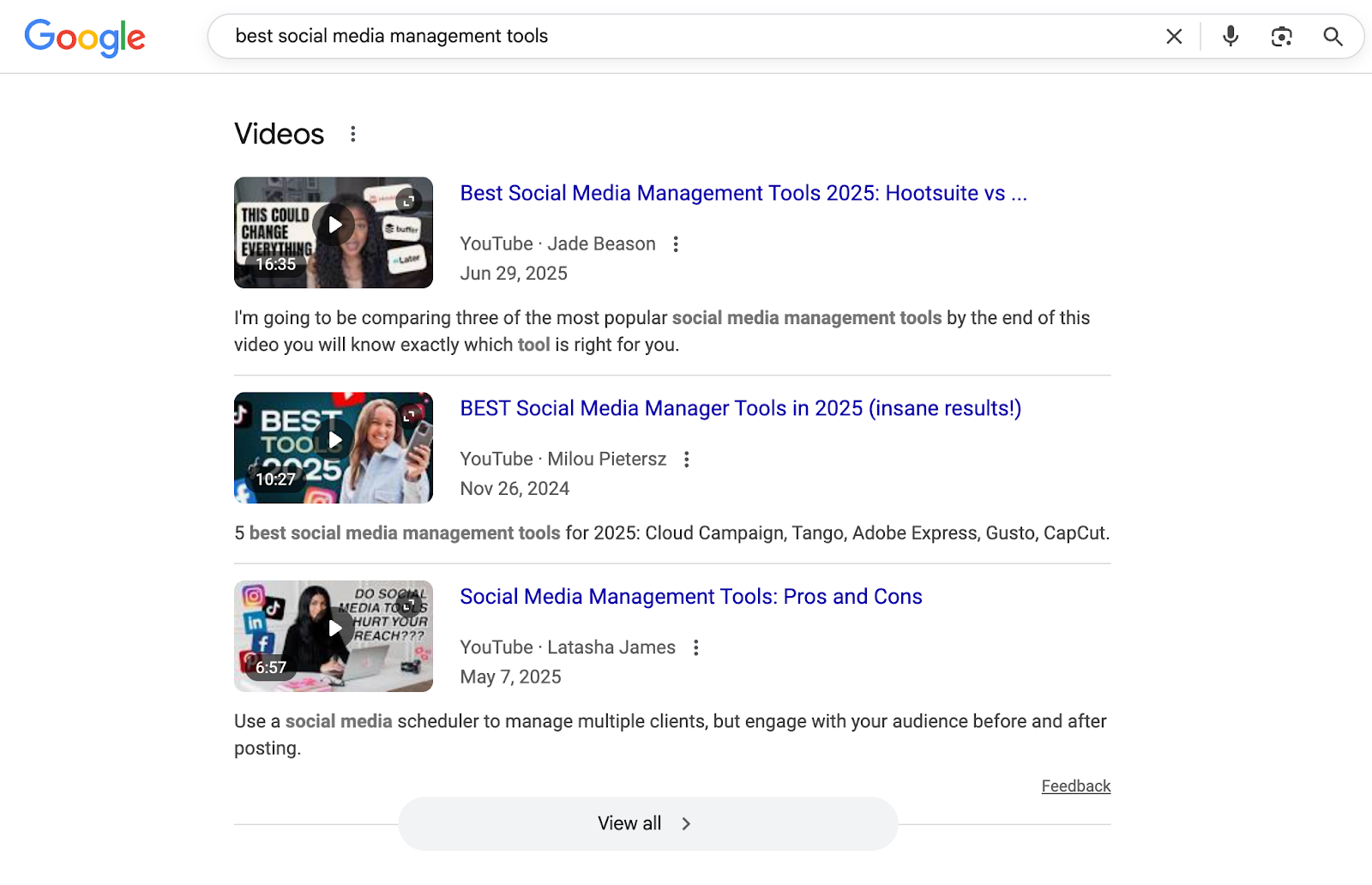Click the magnifying glass search button
1372x885 pixels.
point(1333,36)
